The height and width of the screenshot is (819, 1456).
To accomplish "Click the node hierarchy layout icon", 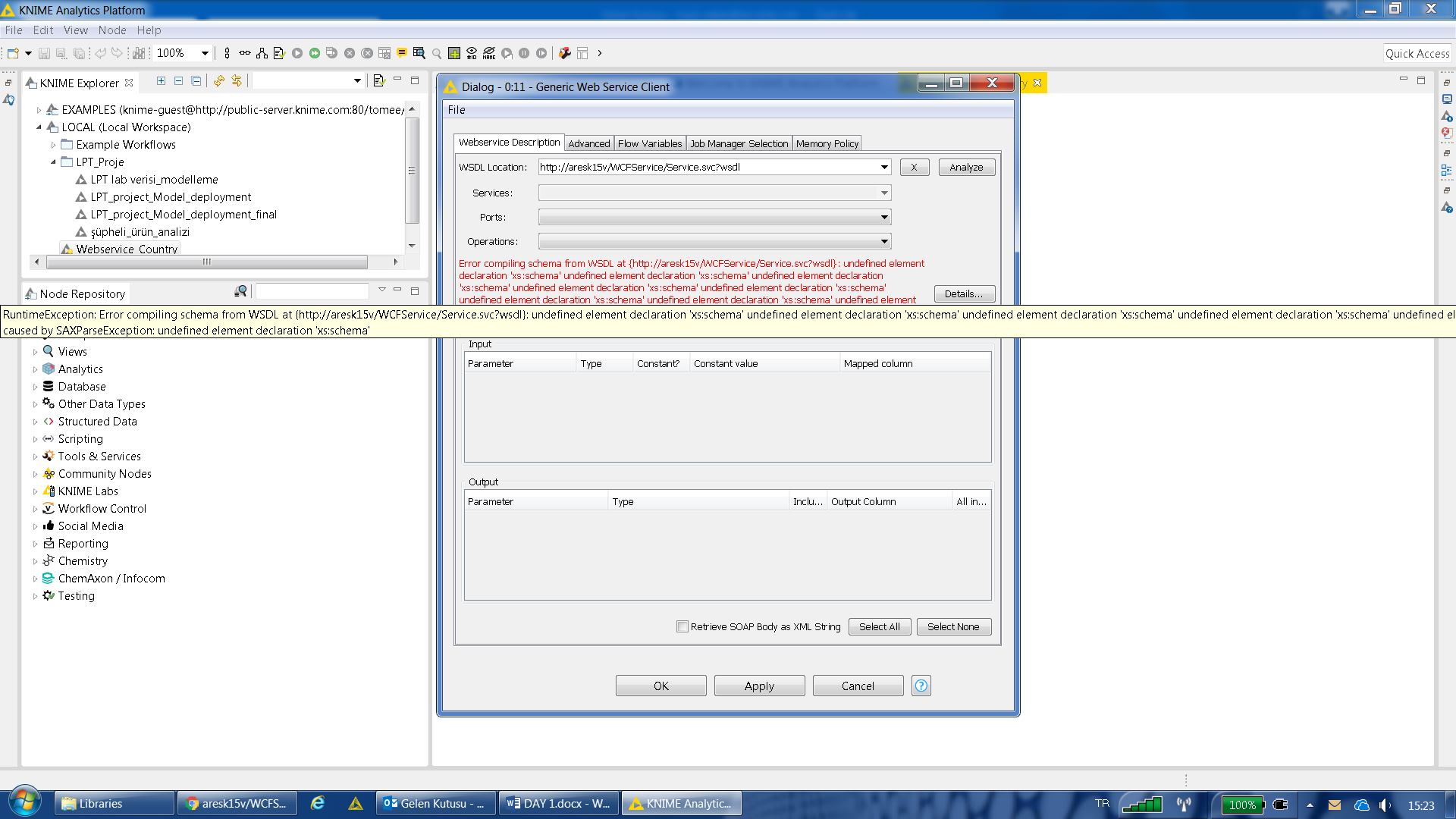I will pyautogui.click(x=262, y=53).
